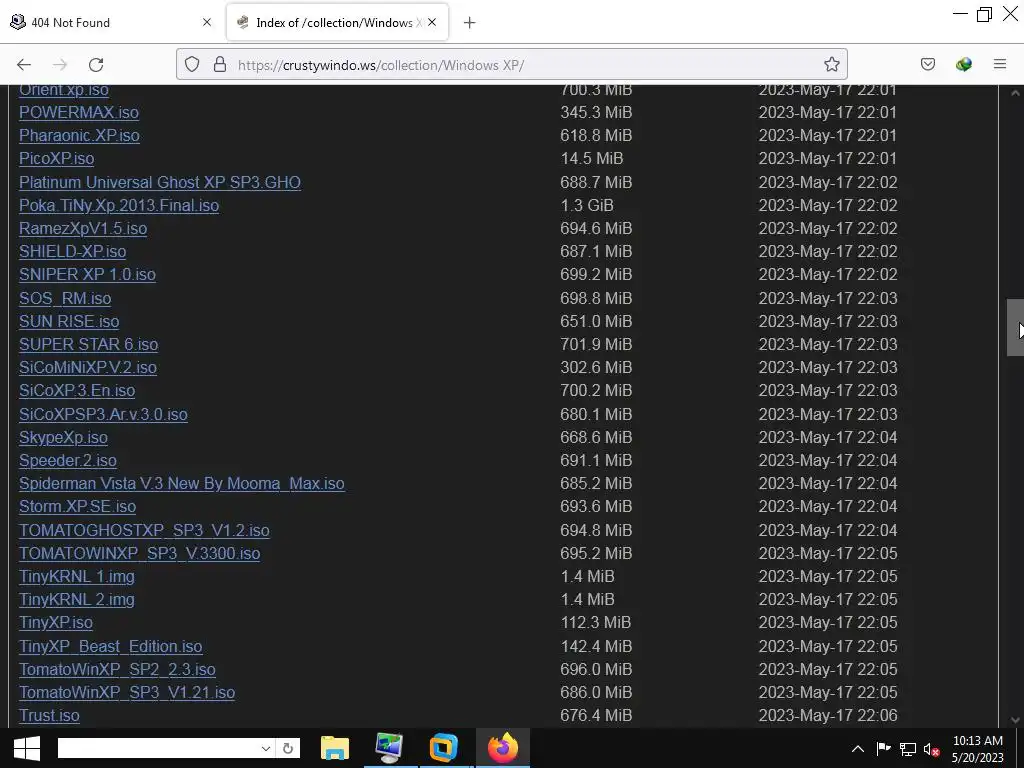Download Platinum Universal Ghost XP SP3.GHO
The width and height of the screenshot is (1024, 768).
point(160,182)
